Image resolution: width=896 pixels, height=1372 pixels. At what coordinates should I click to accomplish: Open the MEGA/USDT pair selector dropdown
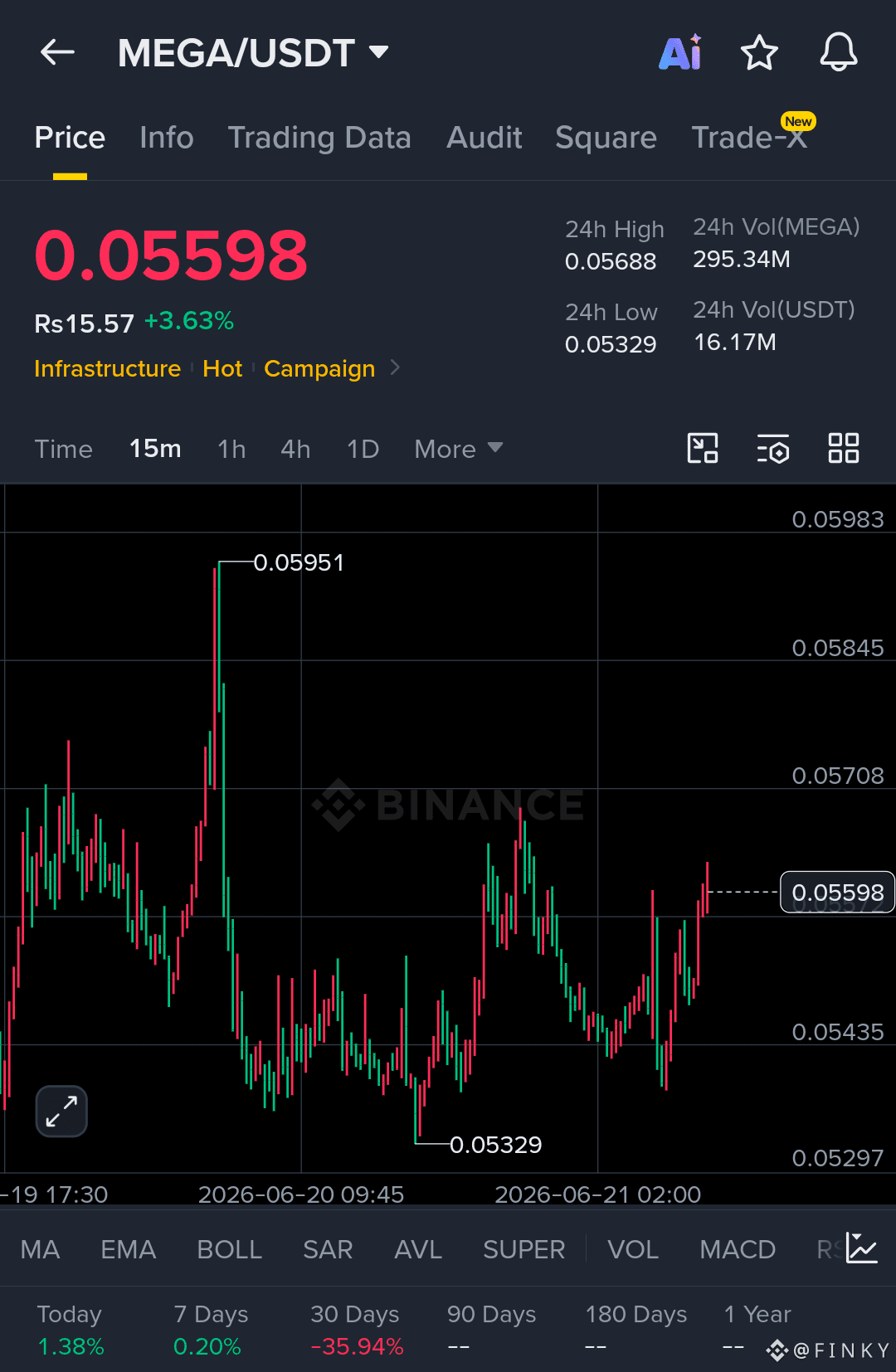tap(253, 53)
